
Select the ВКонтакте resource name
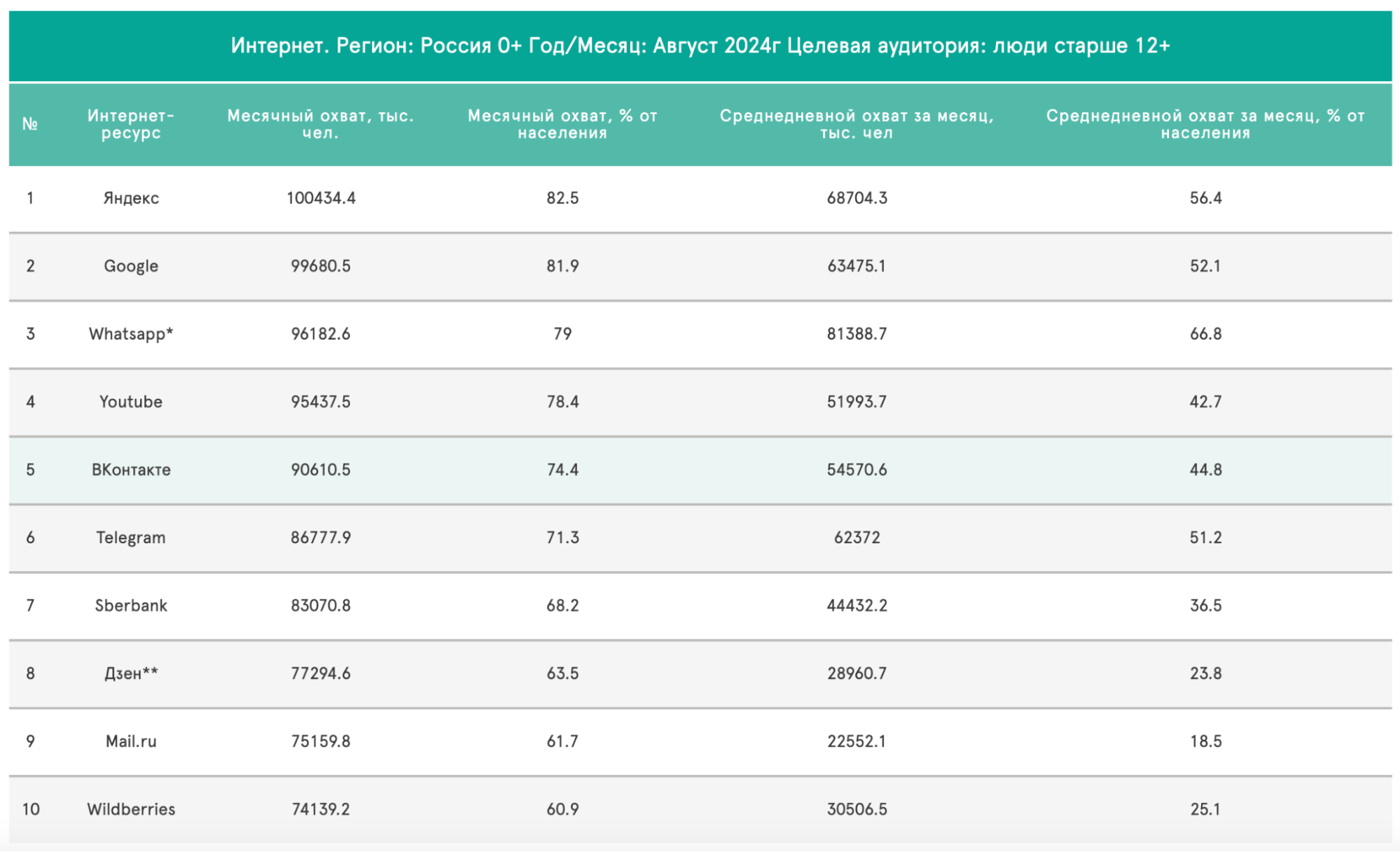tap(131, 470)
